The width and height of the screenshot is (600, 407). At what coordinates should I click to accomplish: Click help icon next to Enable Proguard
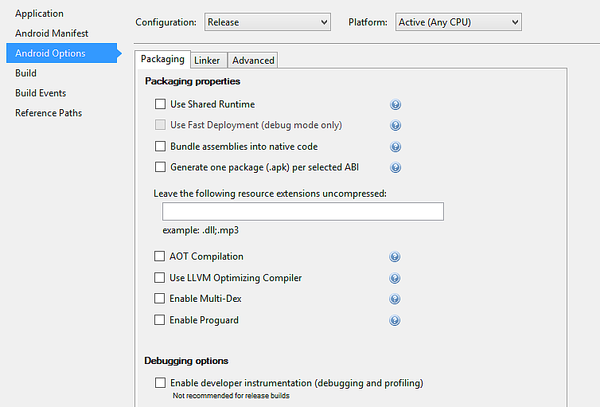(396, 320)
